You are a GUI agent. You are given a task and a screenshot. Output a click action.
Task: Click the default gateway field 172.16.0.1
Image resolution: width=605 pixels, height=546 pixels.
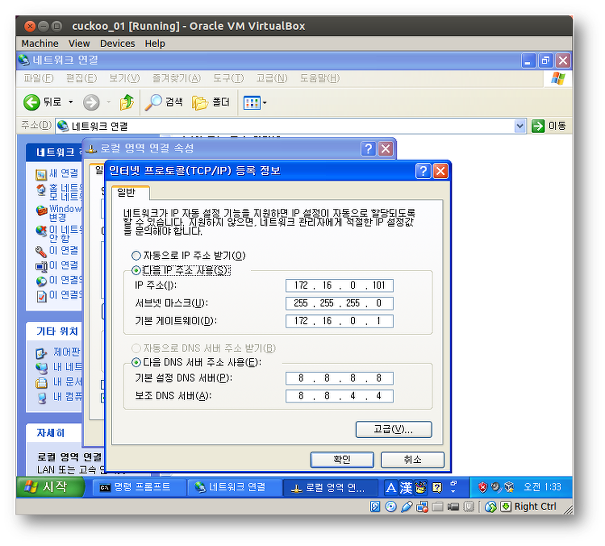(x=339, y=321)
